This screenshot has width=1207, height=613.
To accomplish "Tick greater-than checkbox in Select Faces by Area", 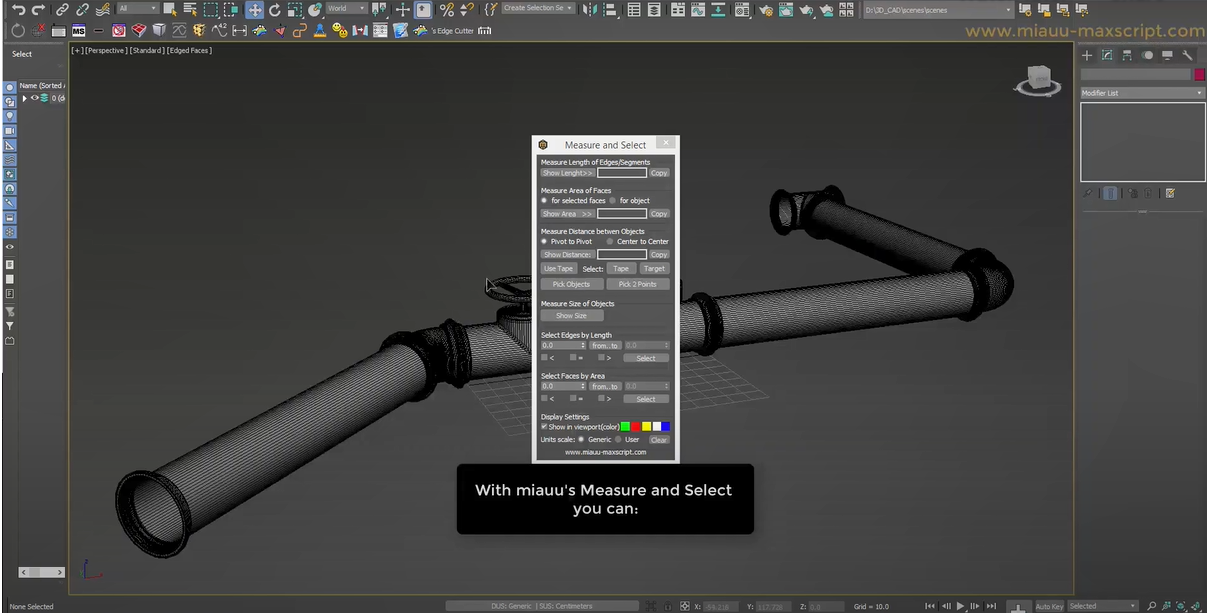I will [x=601, y=399].
